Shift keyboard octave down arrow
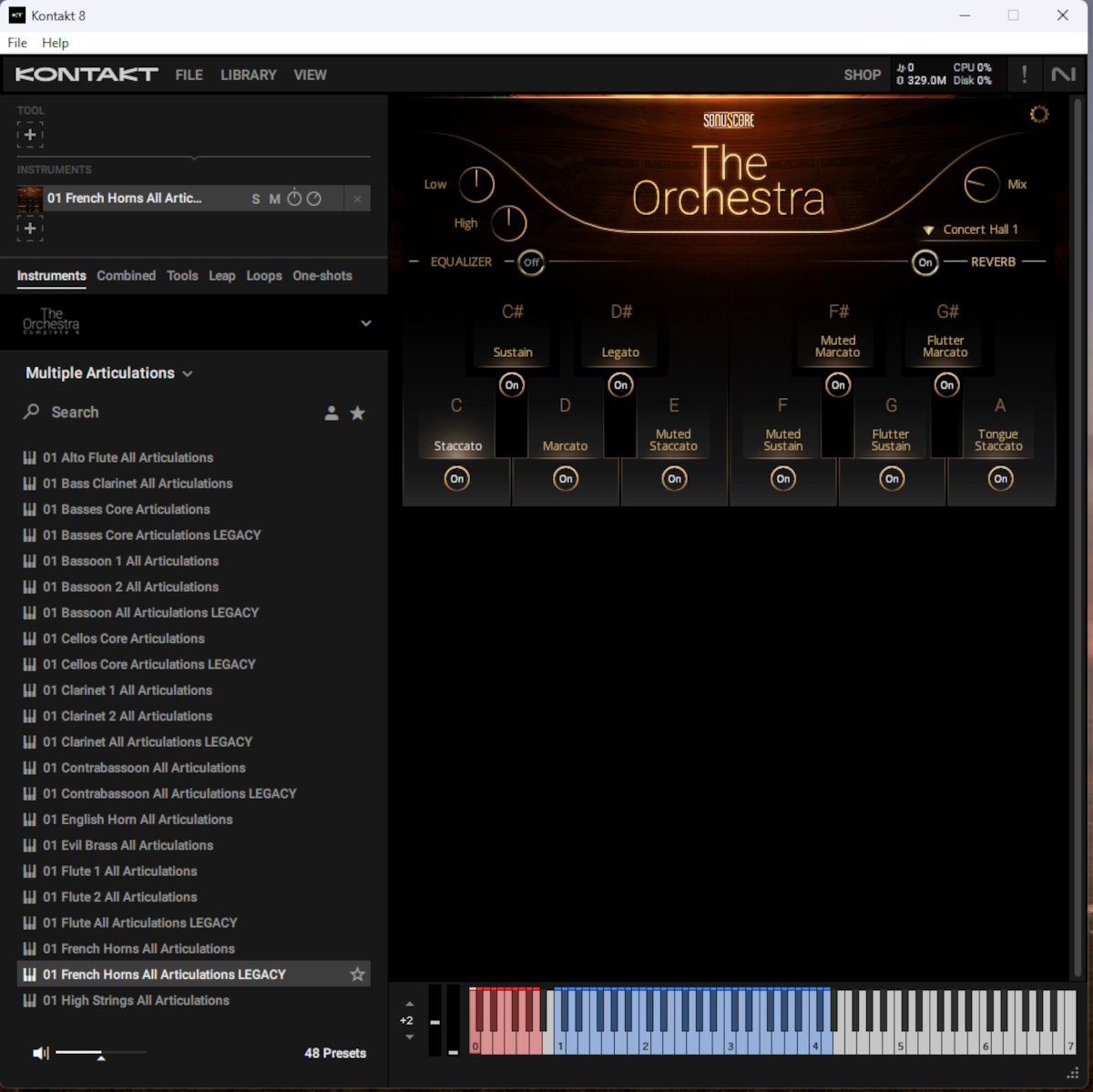The height and width of the screenshot is (1092, 1093). (409, 1037)
